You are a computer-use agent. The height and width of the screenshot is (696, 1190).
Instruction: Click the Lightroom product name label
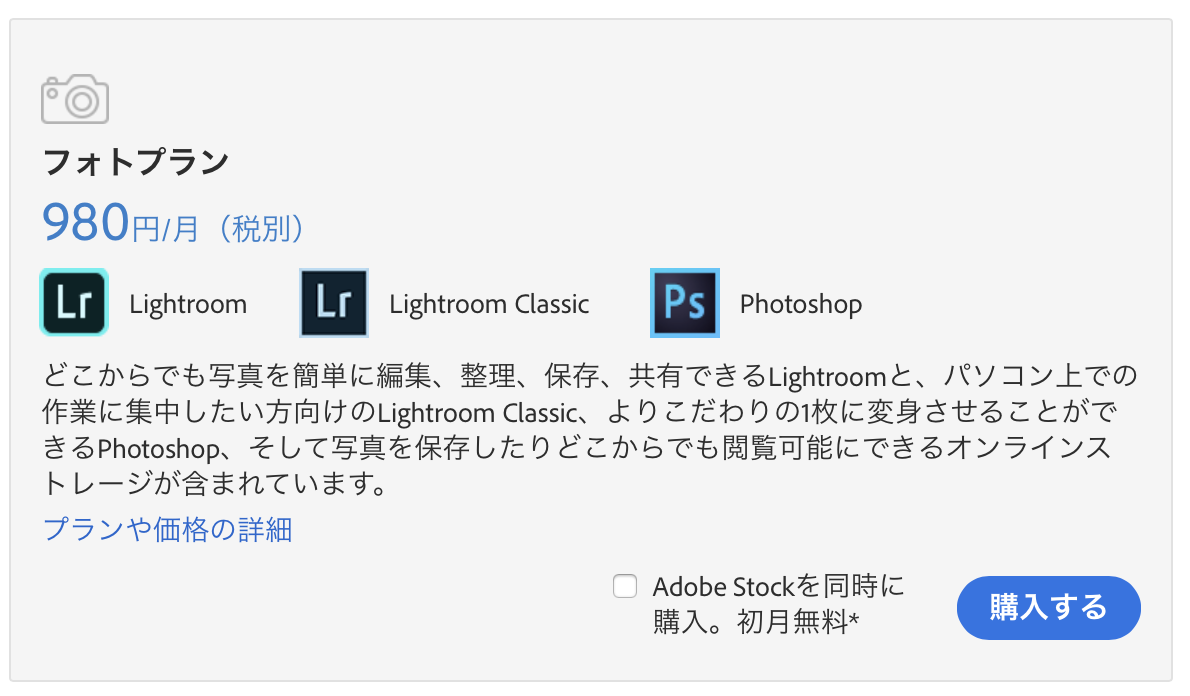188,304
